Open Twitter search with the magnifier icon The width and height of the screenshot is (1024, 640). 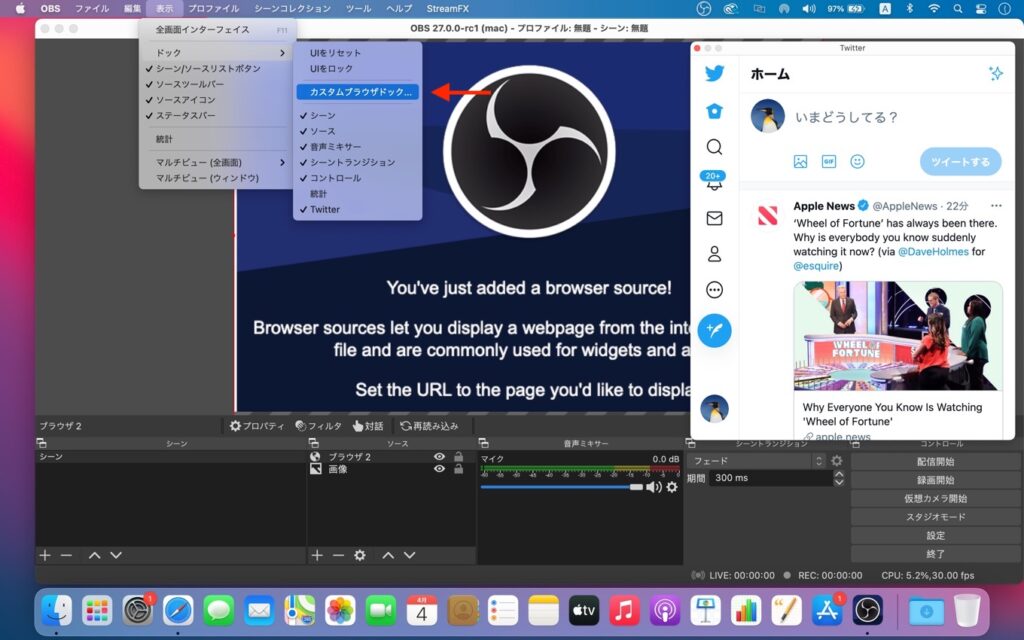point(714,145)
